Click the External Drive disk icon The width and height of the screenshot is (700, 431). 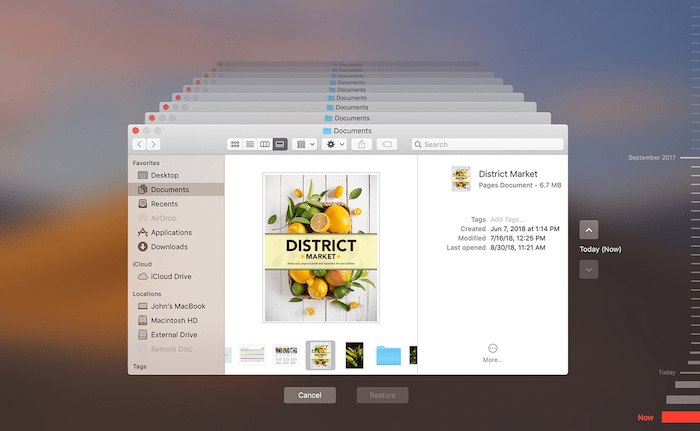click(x=142, y=335)
